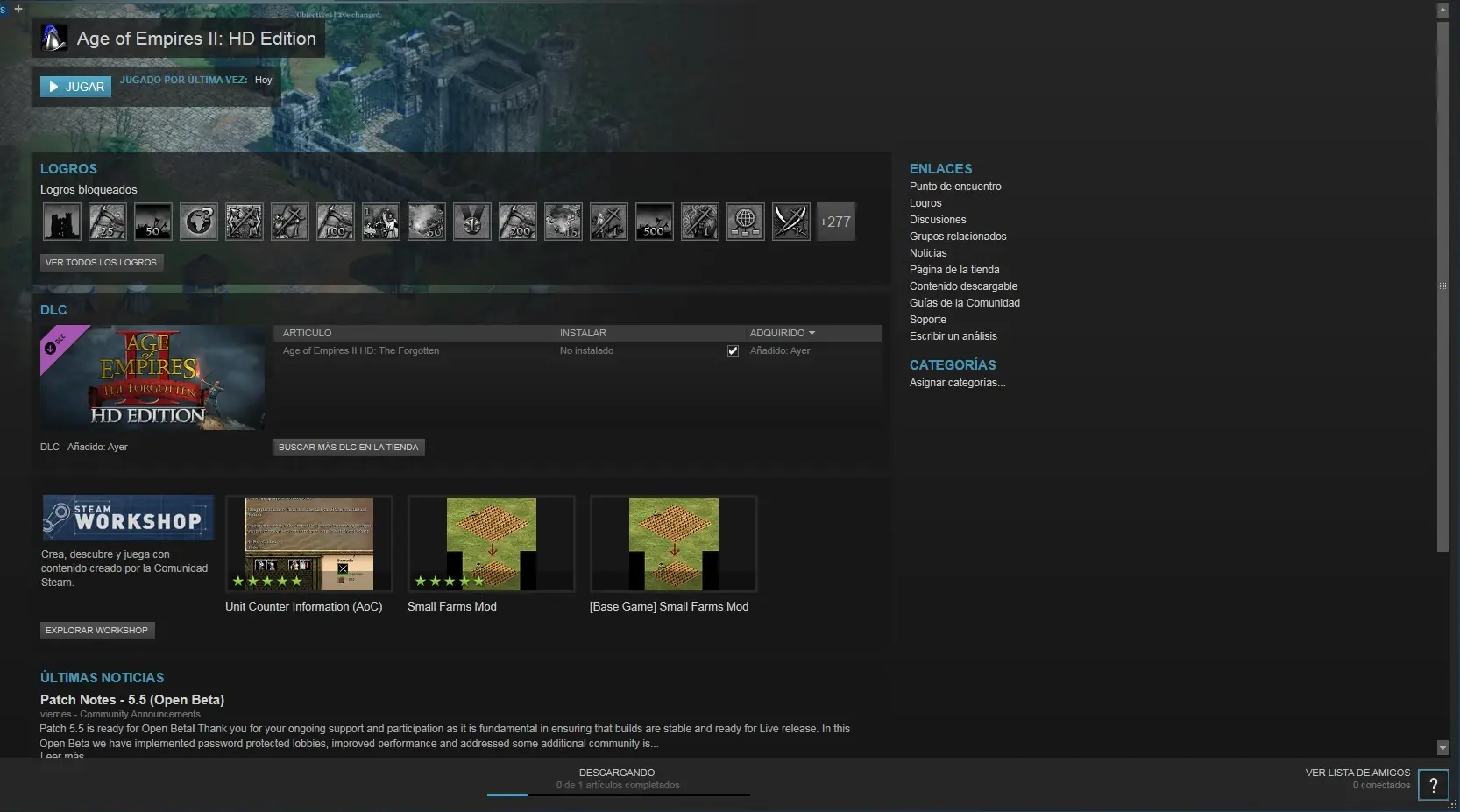
Task: Click the download progress bar
Action: [619, 794]
